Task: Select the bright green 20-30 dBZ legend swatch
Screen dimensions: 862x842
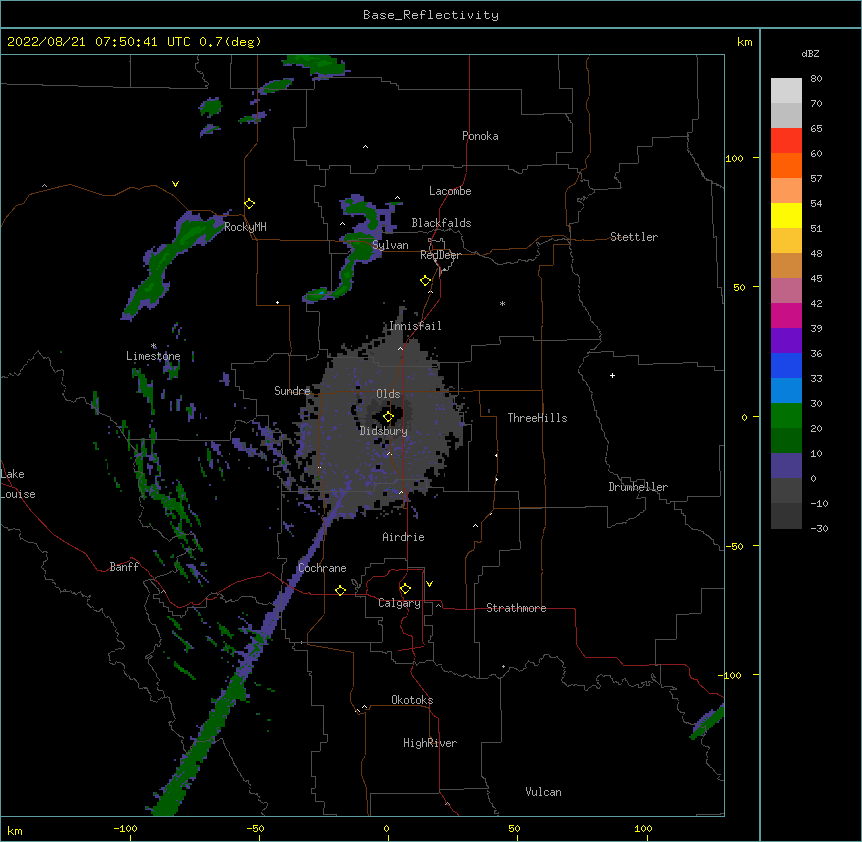Action: pos(786,416)
